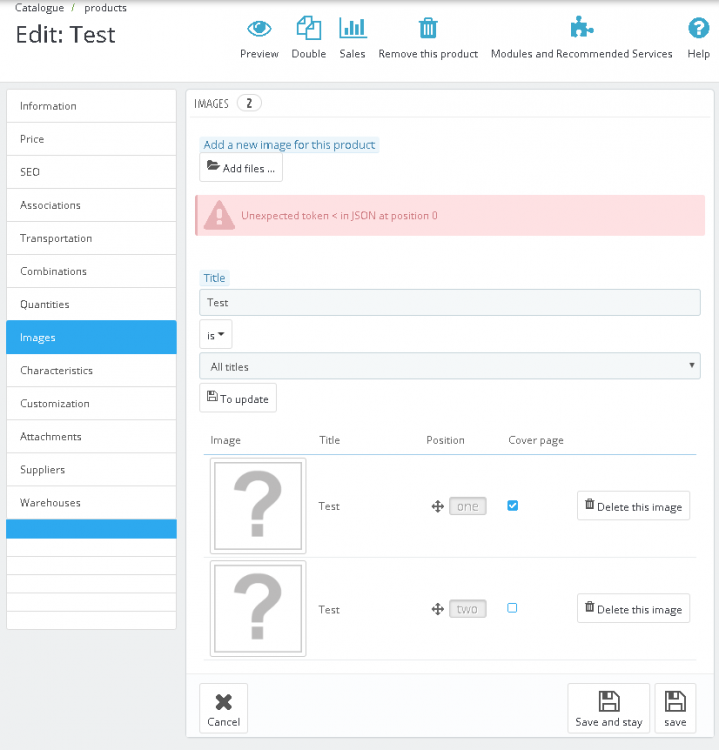Click the Preview eye icon

(x=259, y=28)
